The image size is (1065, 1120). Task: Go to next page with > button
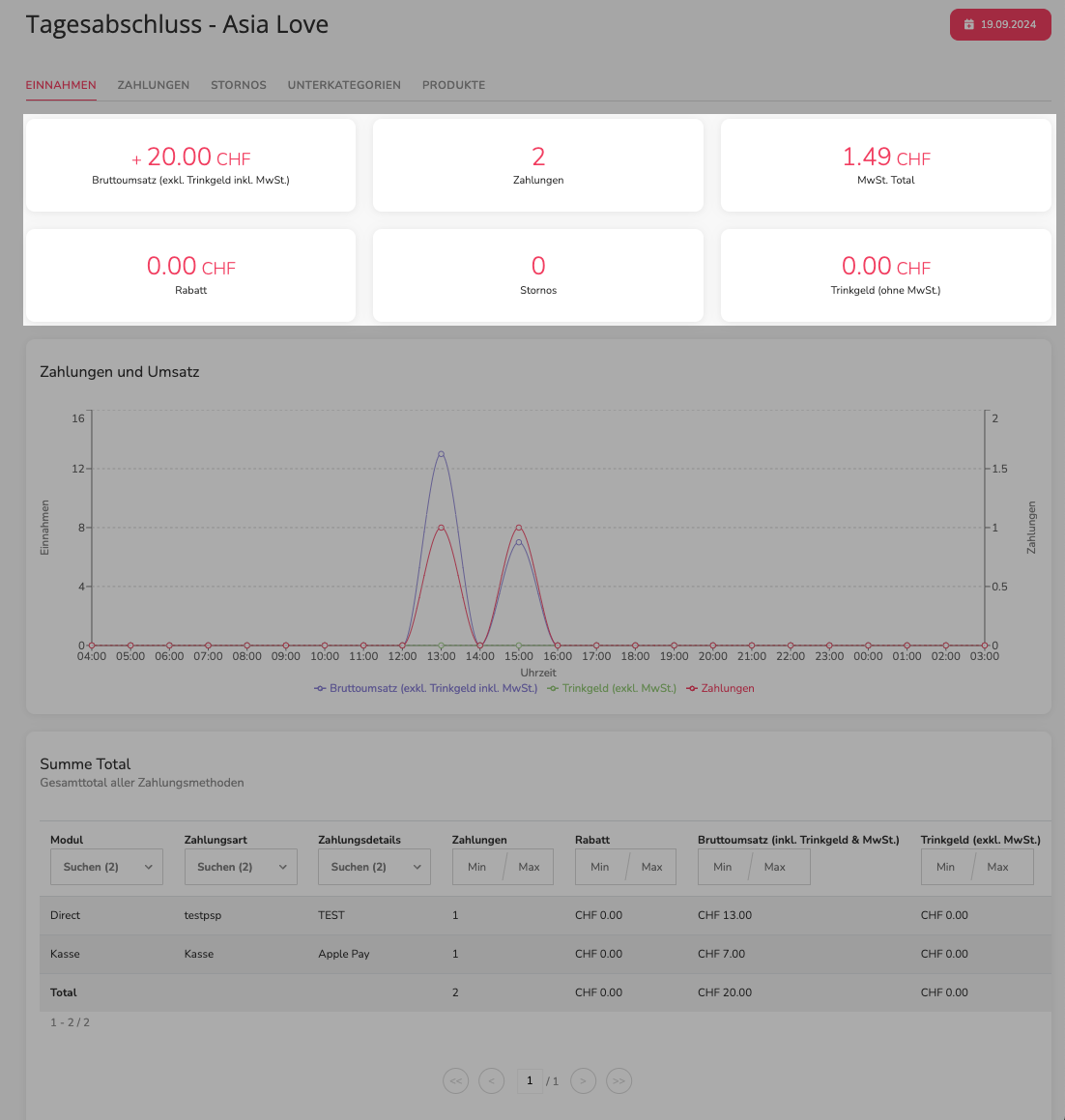pos(583,1080)
